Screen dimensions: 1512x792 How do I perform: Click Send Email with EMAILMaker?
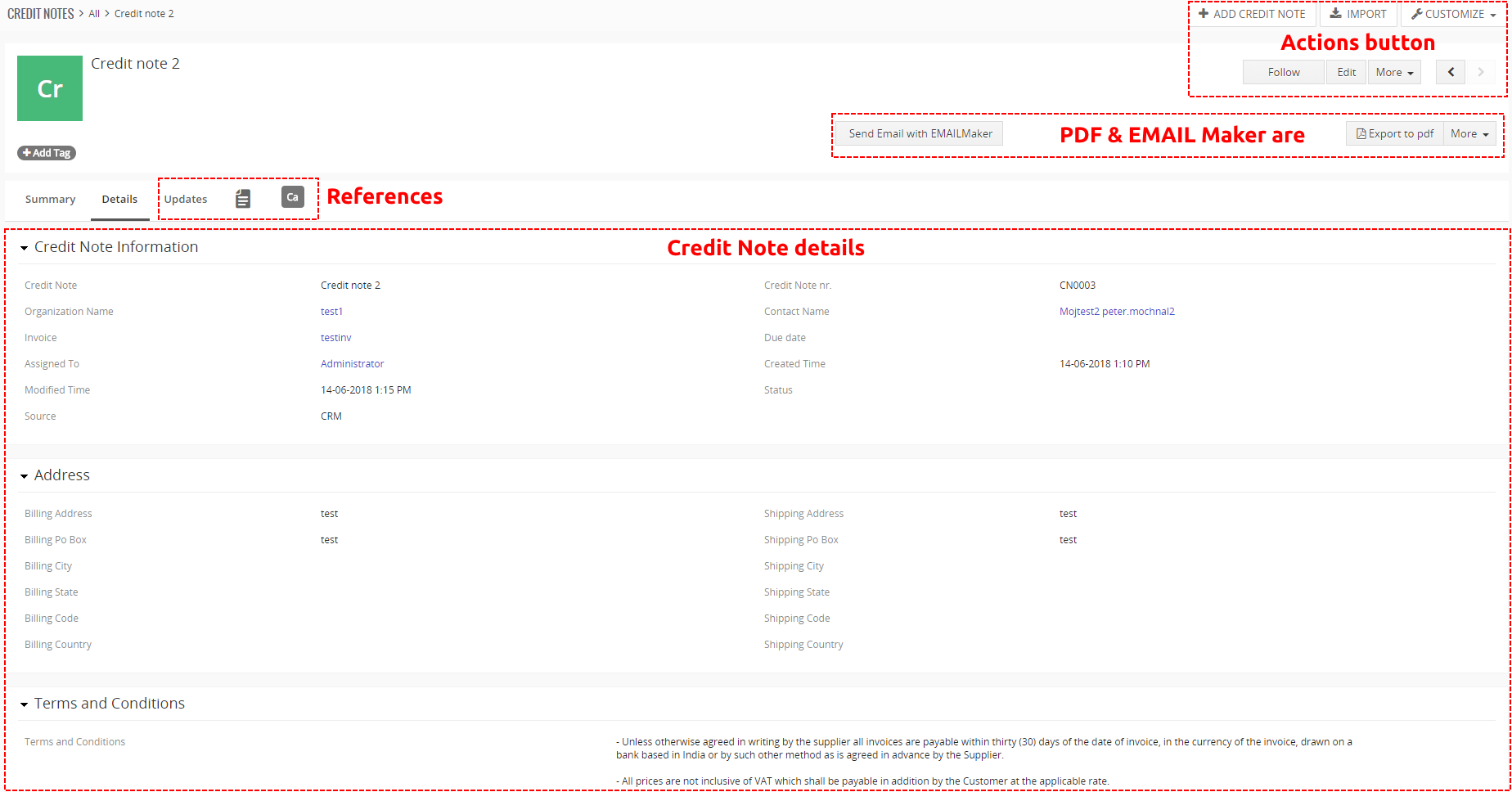pos(920,133)
